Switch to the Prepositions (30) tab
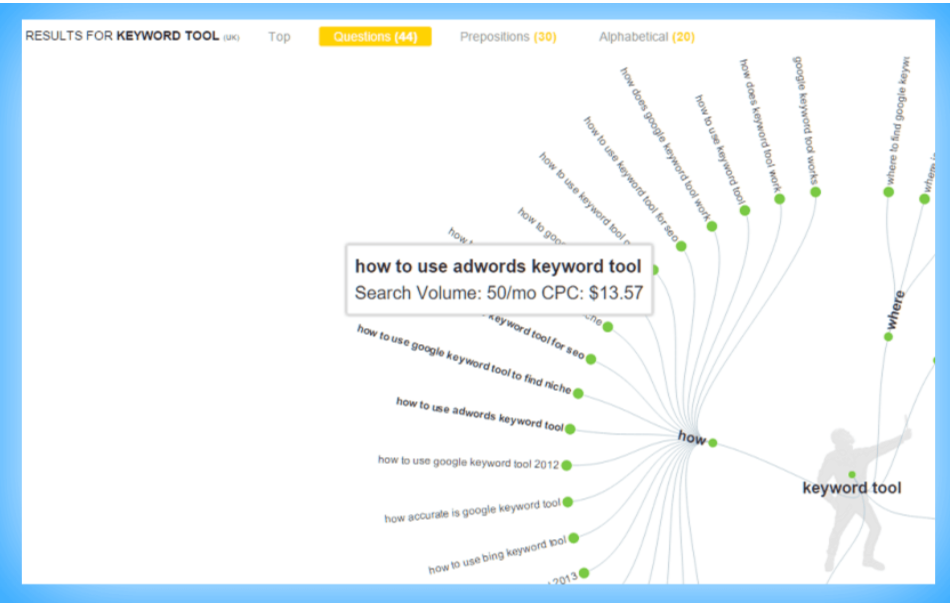The image size is (951, 603). 508,37
